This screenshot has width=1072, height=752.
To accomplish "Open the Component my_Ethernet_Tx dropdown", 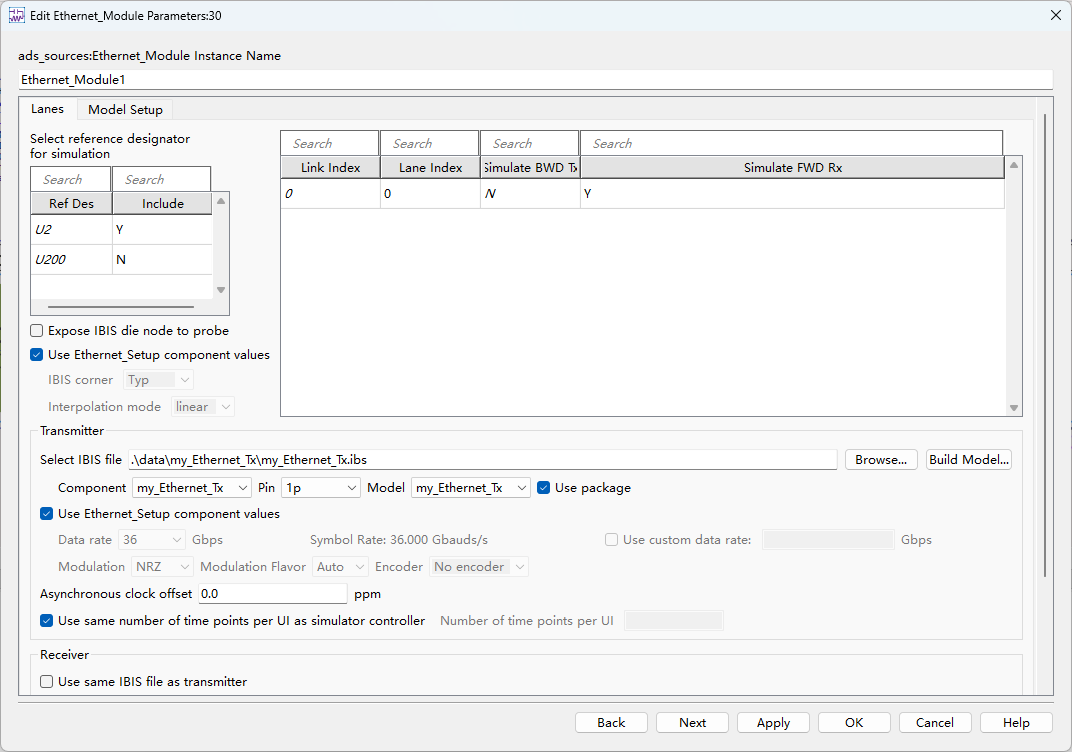I will click(191, 487).
